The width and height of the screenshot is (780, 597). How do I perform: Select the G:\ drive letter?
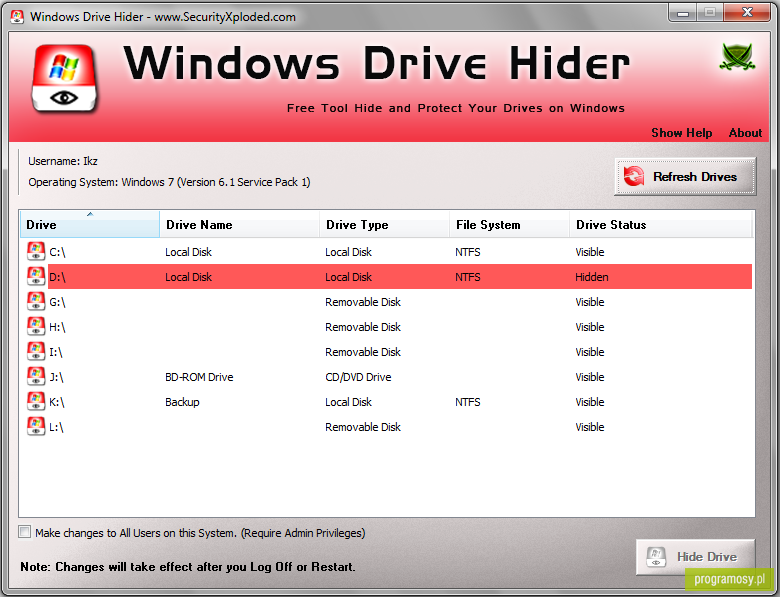(57, 302)
